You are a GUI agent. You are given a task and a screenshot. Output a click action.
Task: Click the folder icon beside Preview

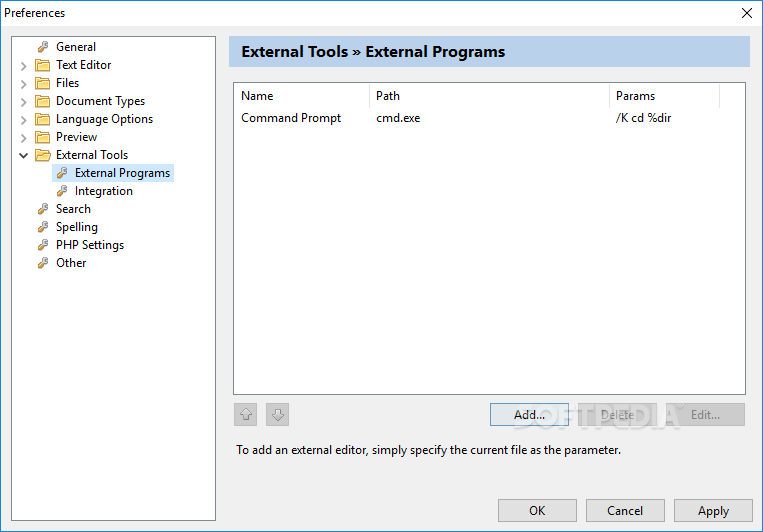coord(43,137)
